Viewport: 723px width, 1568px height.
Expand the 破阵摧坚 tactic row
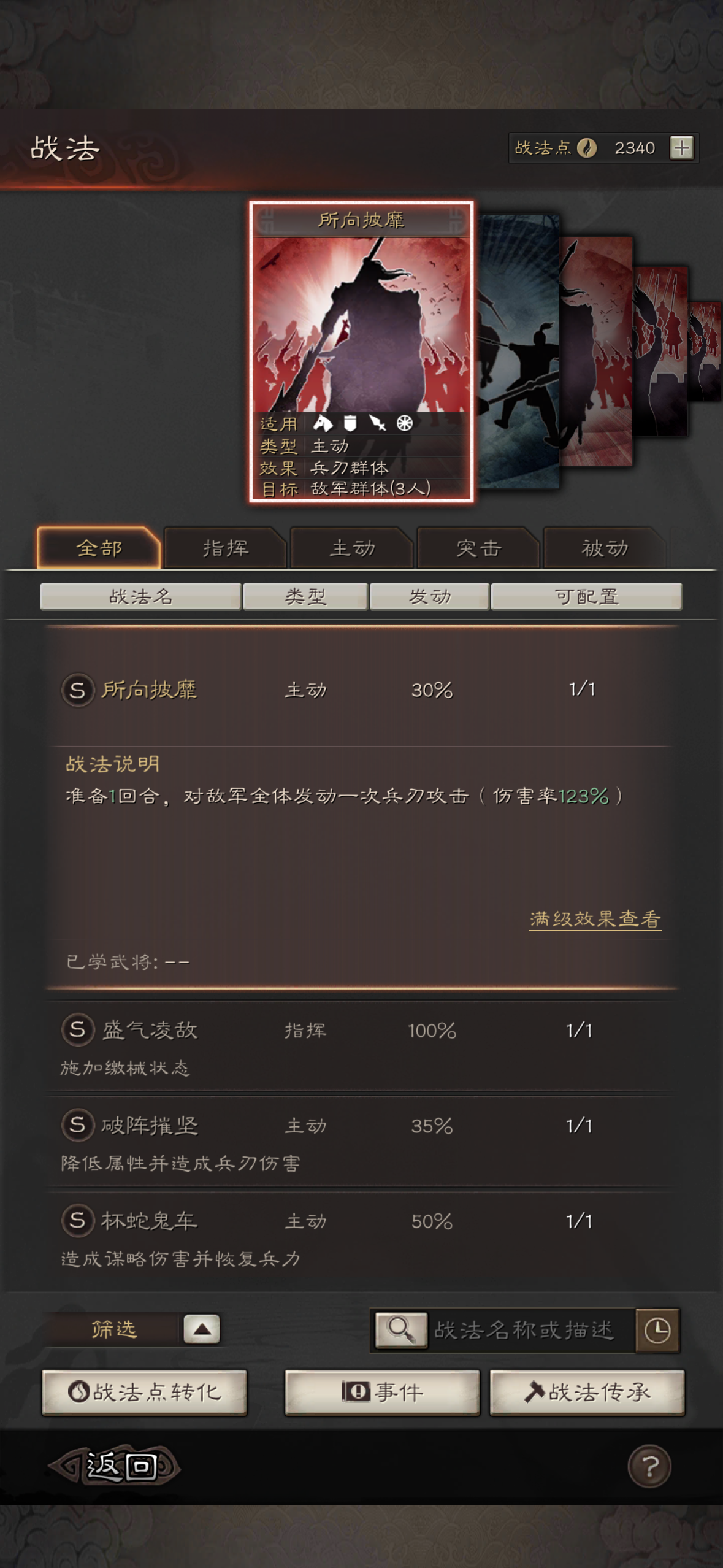click(362, 1142)
